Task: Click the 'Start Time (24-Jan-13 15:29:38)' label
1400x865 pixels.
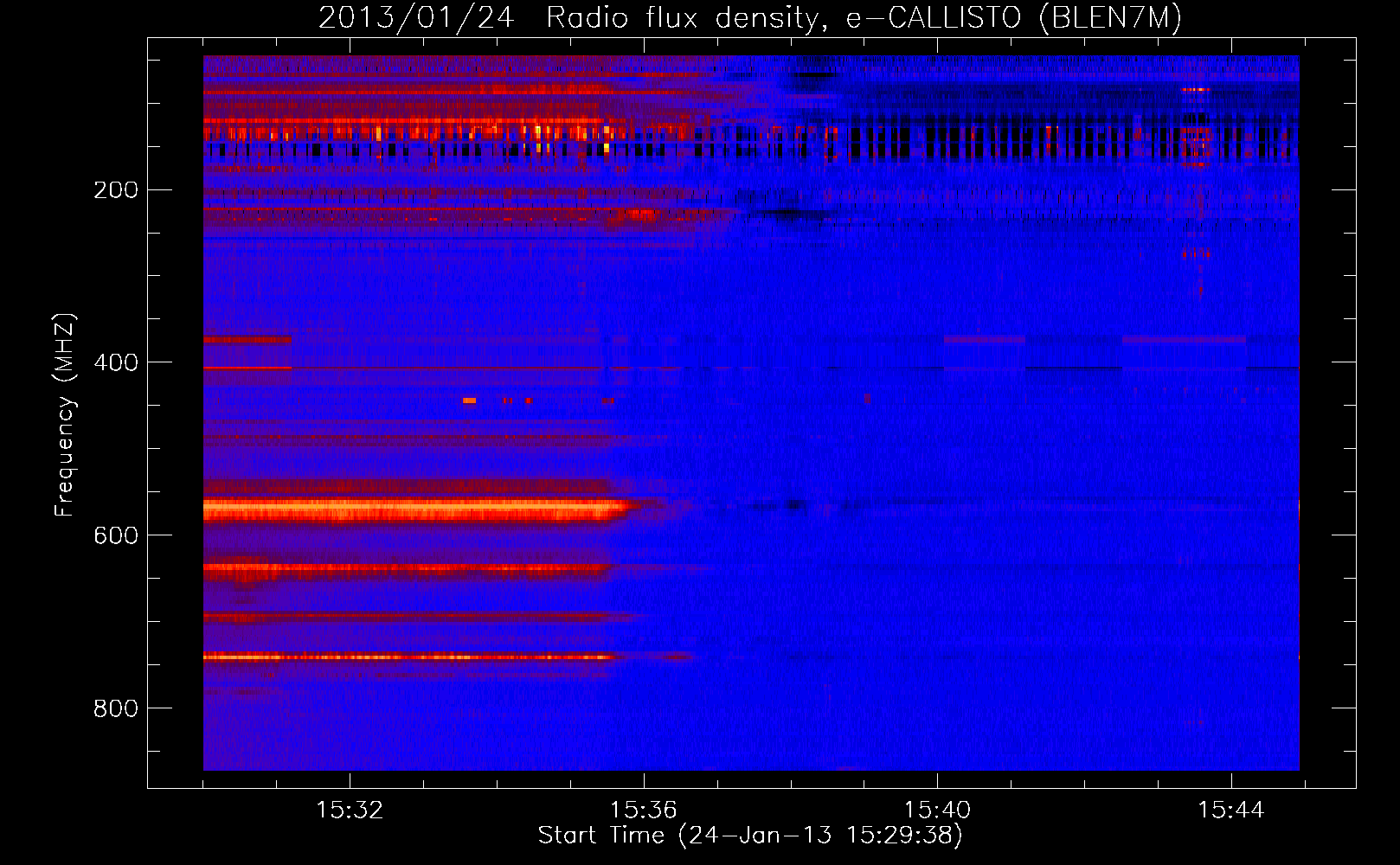Action: tap(750, 836)
